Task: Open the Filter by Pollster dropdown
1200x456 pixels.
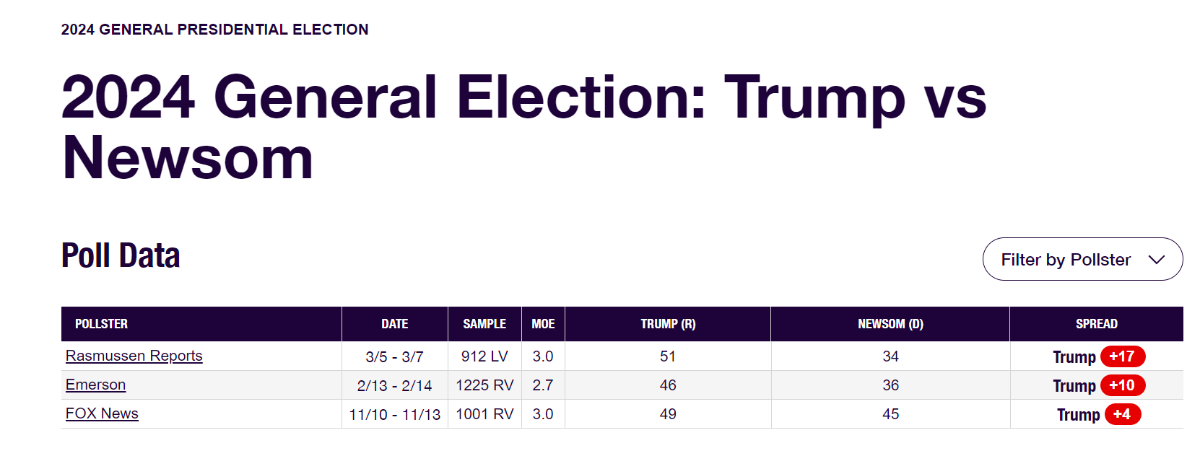Action: 1083,259
